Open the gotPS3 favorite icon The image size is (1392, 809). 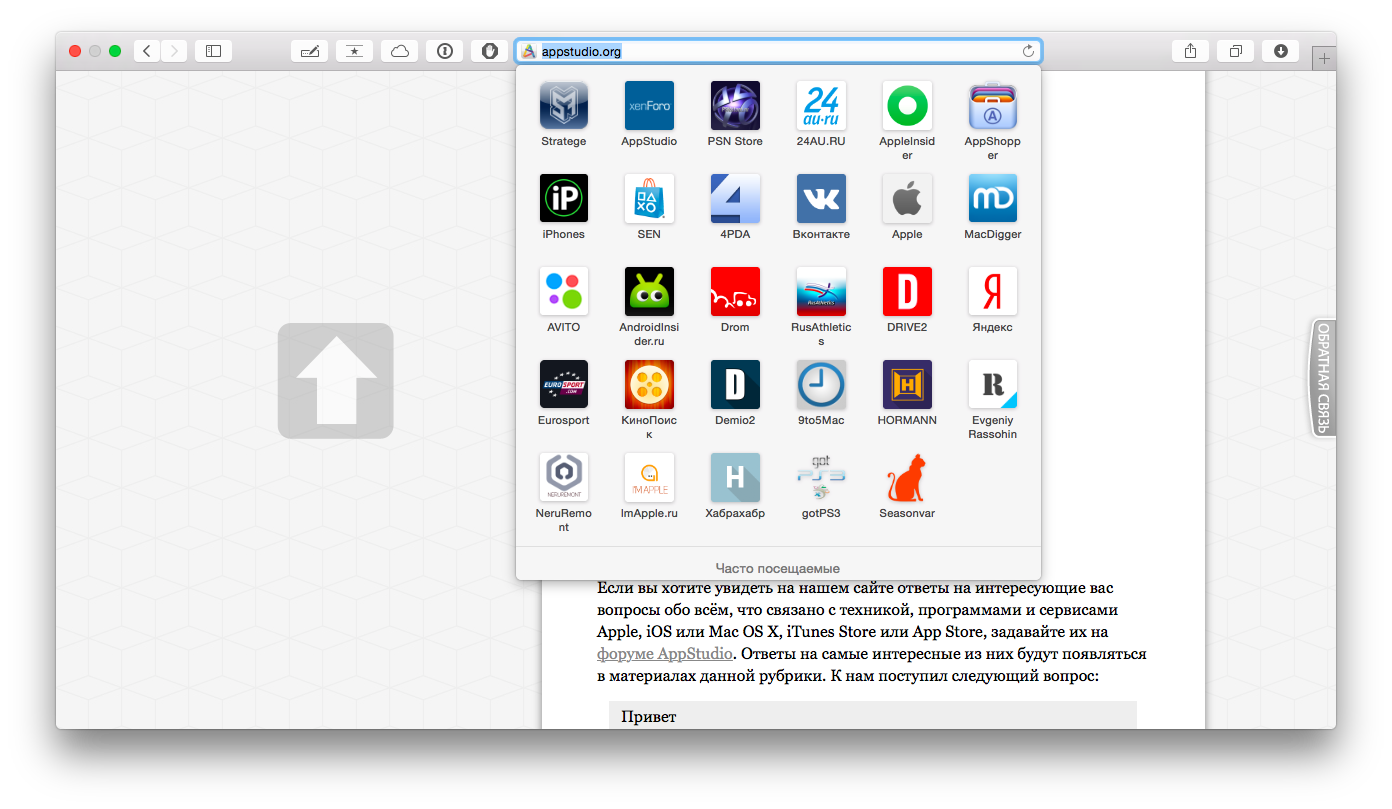click(x=821, y=478)
